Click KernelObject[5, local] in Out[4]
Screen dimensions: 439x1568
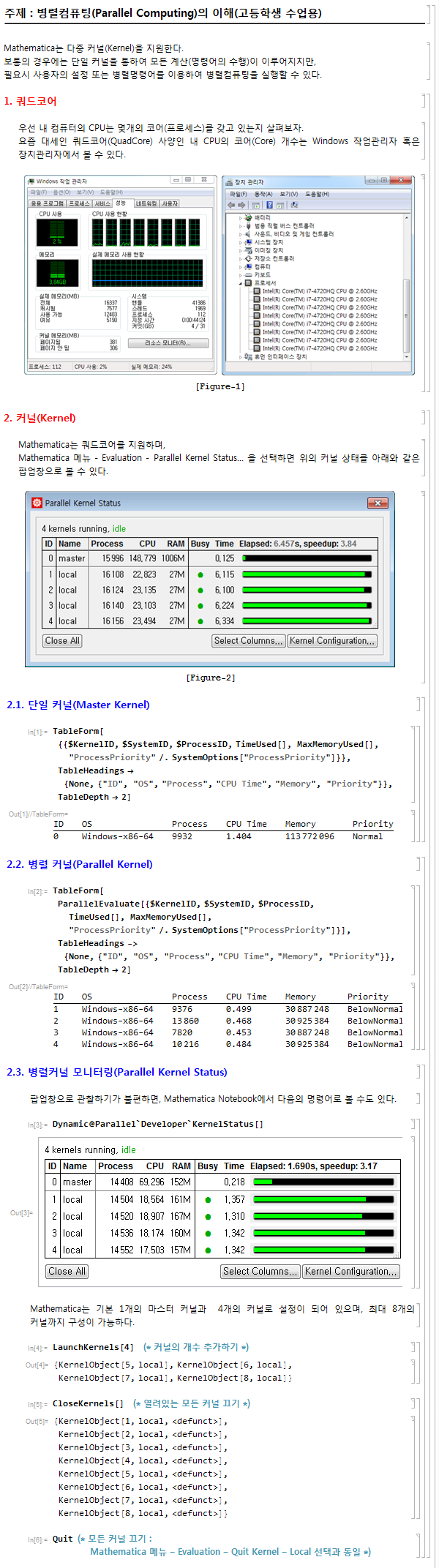click(113, 1365)
